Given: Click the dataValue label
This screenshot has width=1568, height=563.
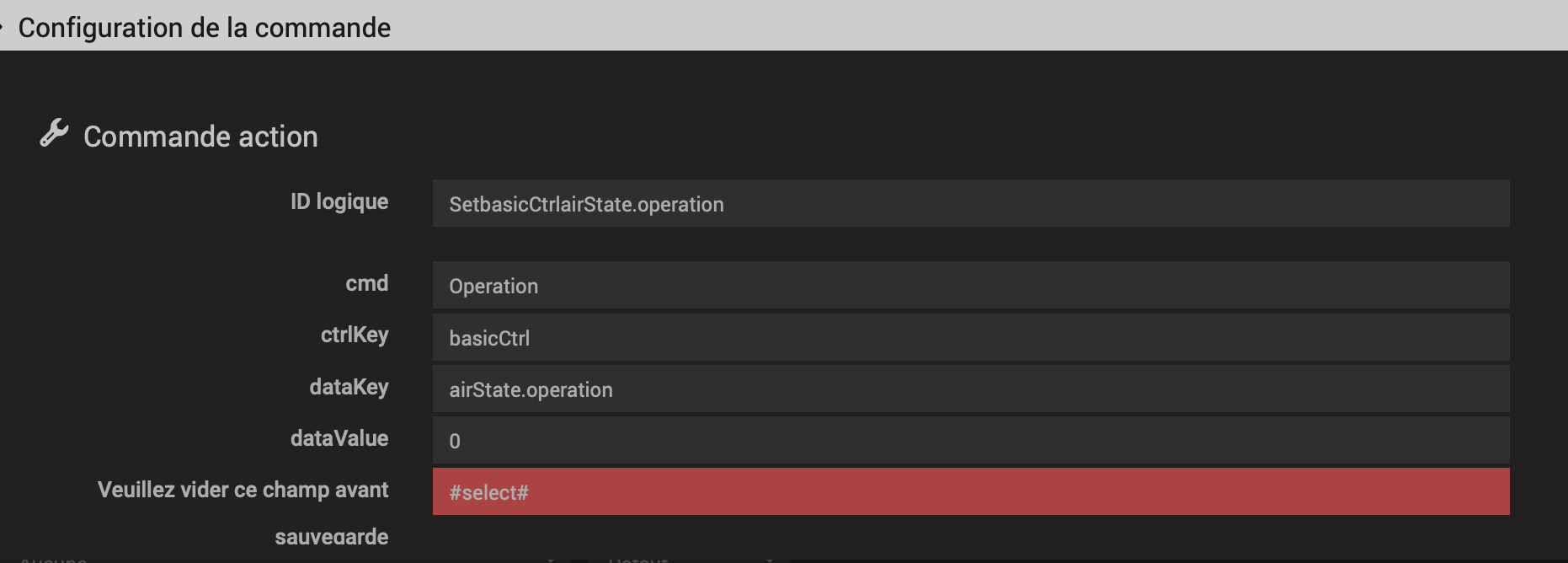Looking at the screenshot, I should point(339,438).
